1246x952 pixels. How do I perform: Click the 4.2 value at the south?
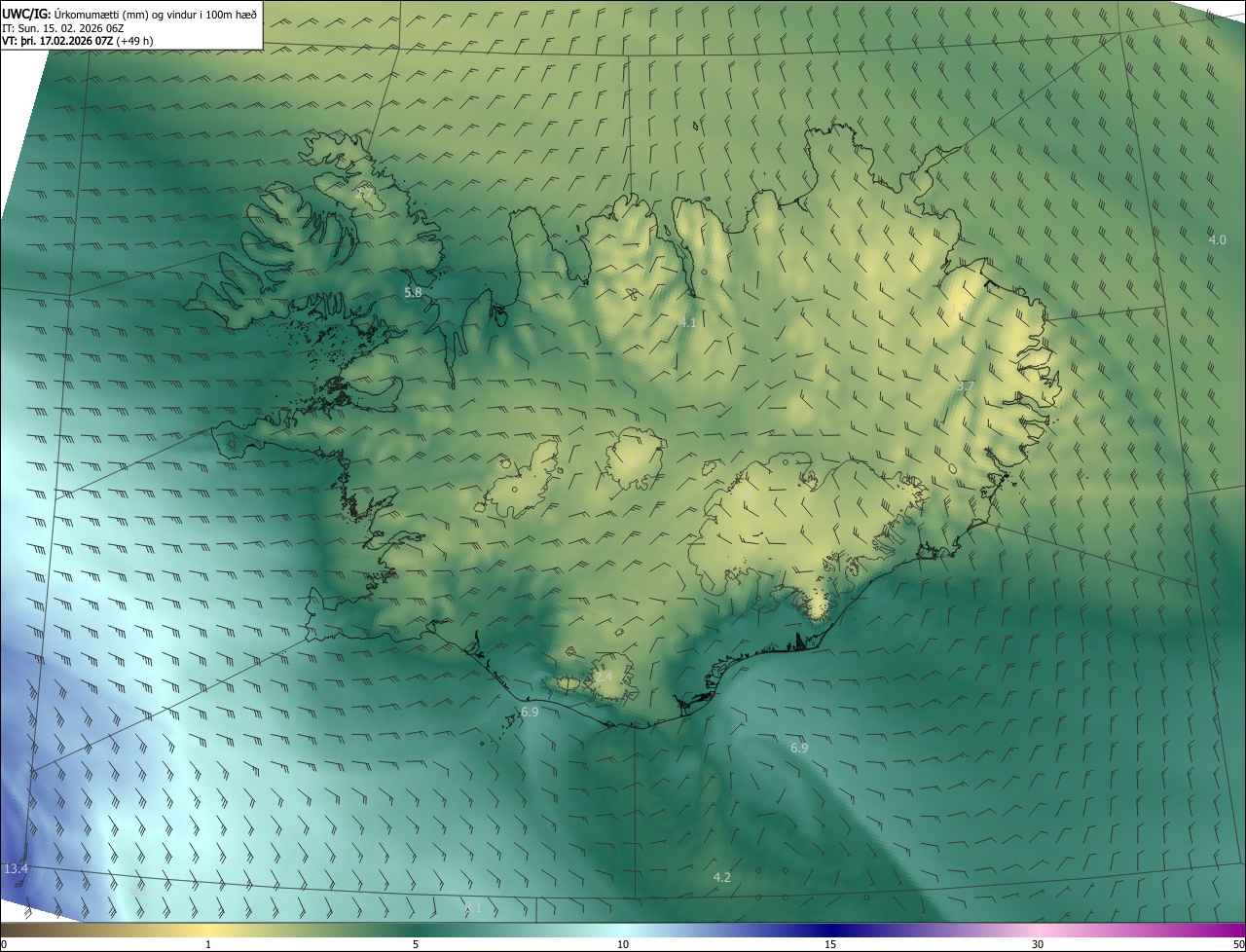click(x=721, y=877)
